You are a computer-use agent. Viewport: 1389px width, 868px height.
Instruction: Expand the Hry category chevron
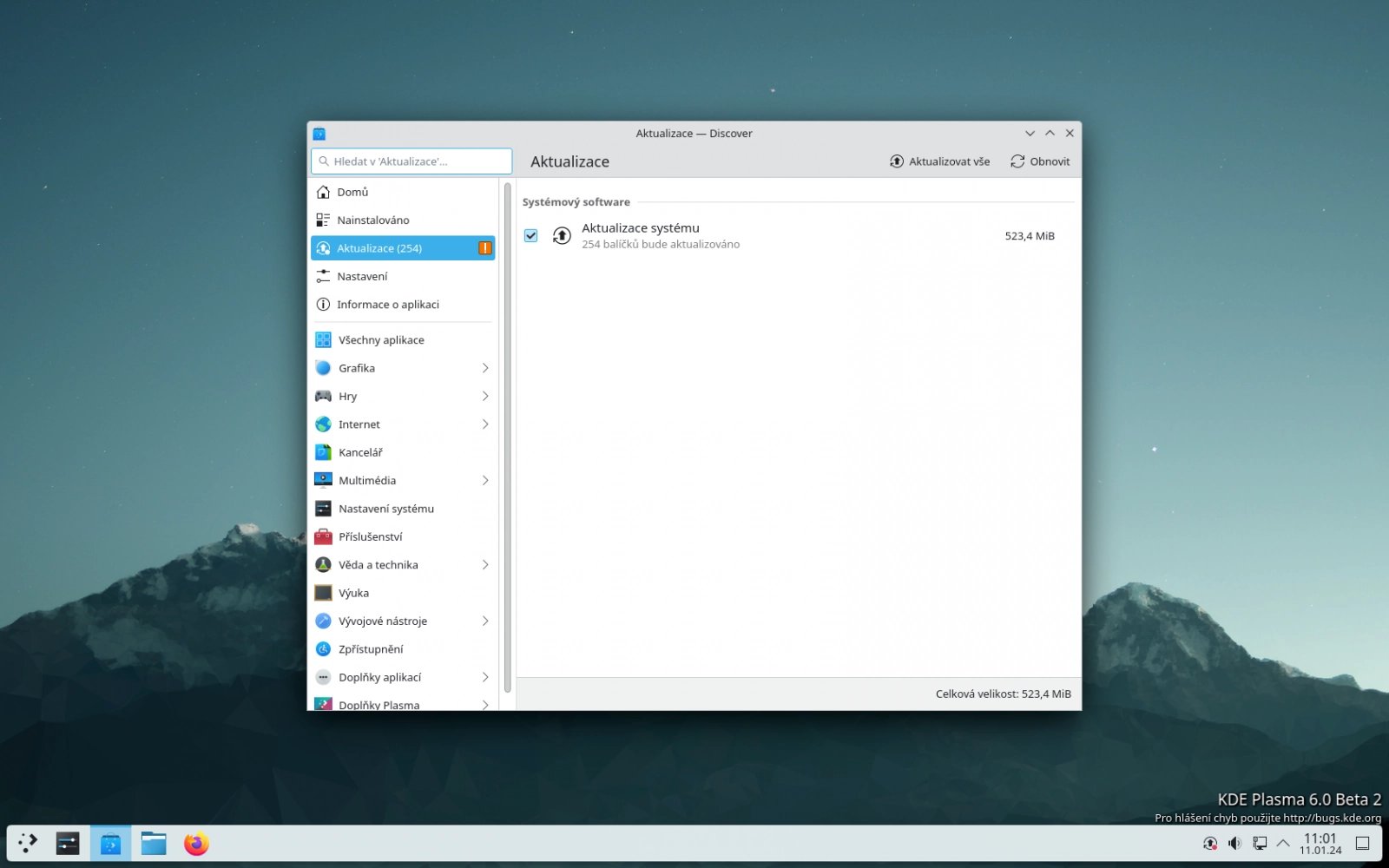pyautogui.click(x=485, y=396)
